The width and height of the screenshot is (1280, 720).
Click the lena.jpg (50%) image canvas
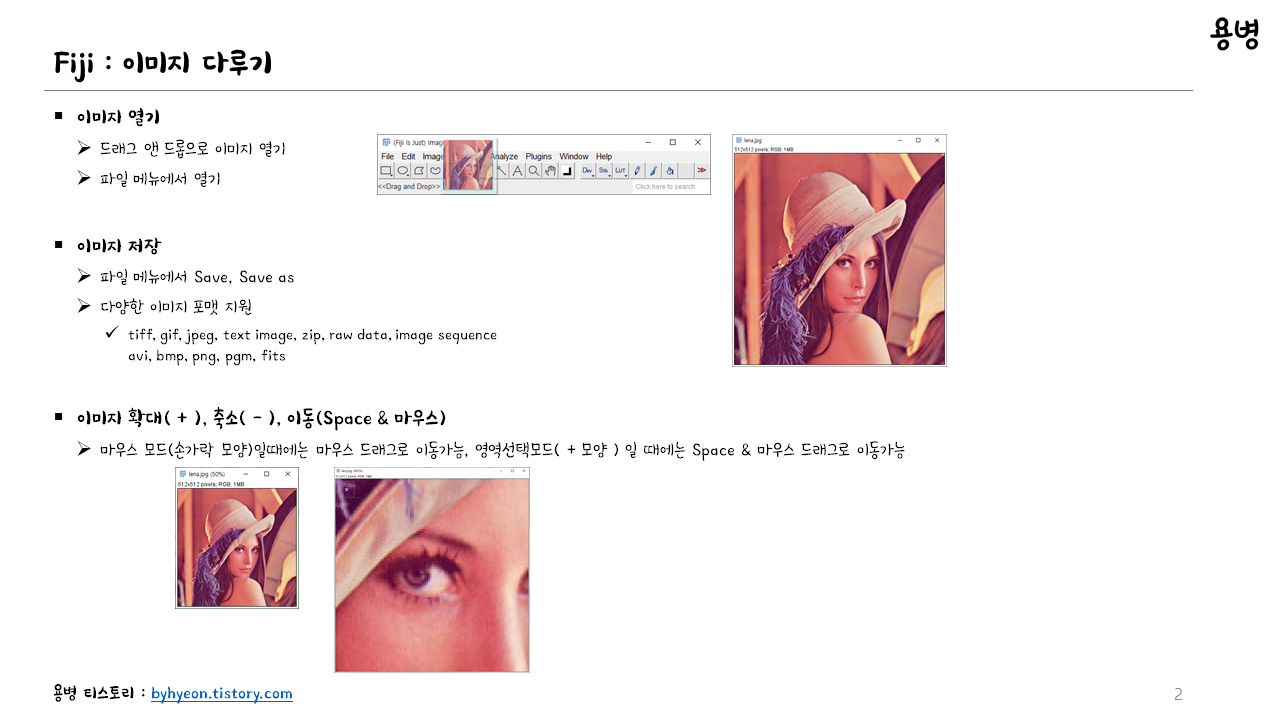point(237,547)
